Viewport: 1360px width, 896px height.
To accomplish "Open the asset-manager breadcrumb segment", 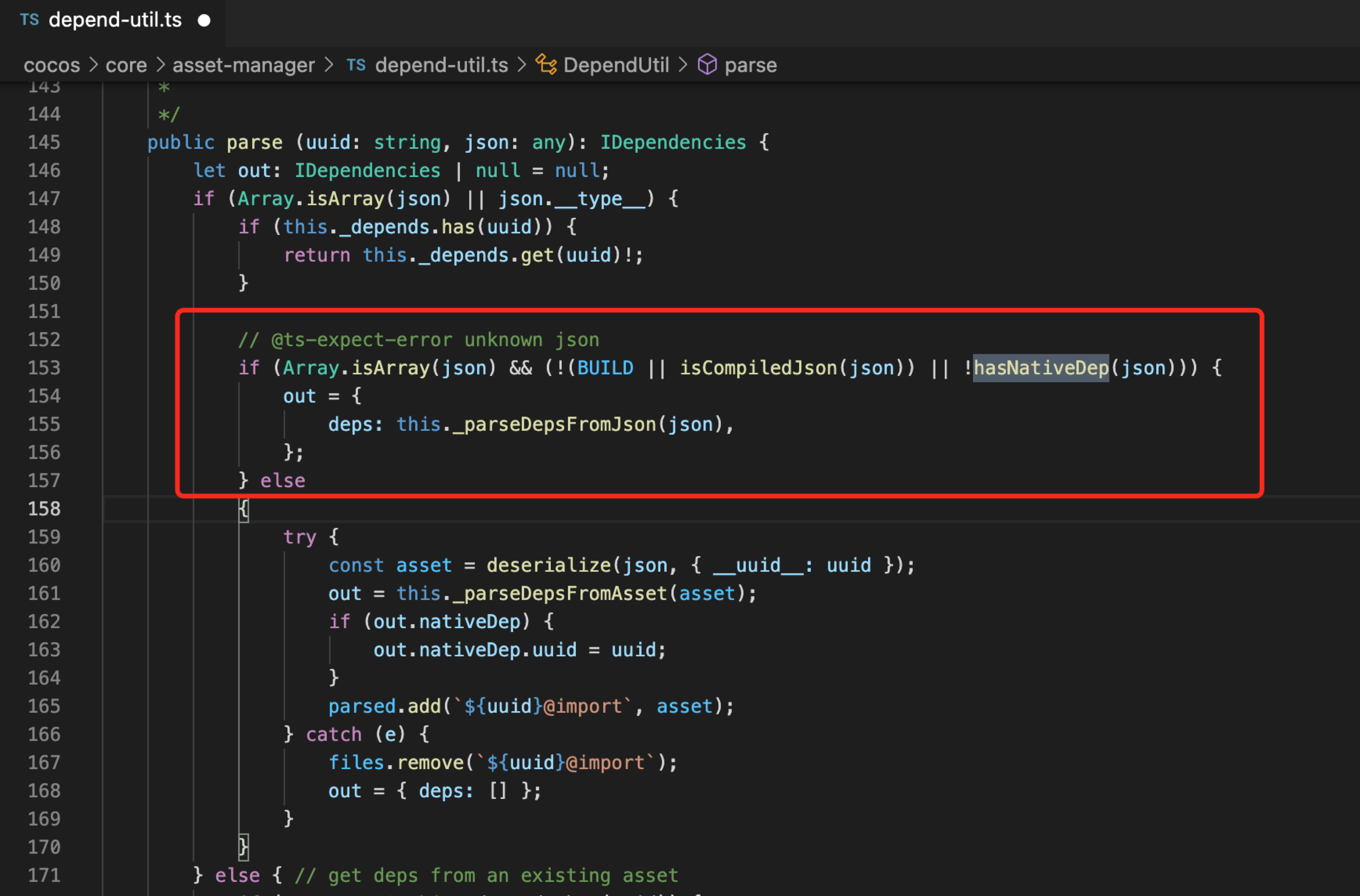I will coord(243,65).
